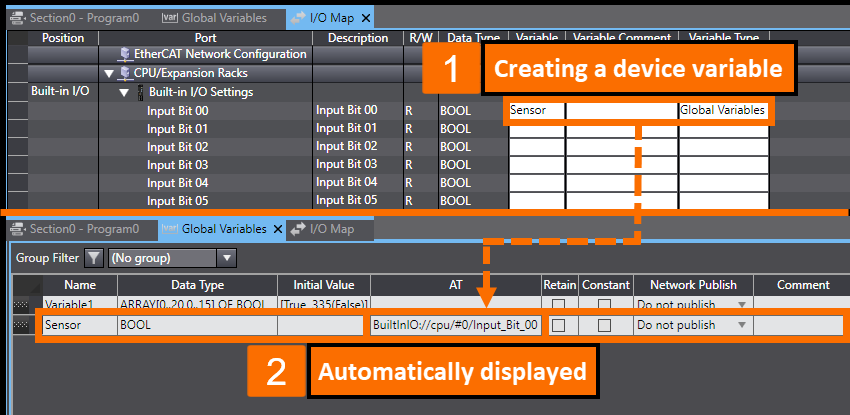Select the Input Bit 04 port row
This screenshot has height=415, width=850.
177,183
